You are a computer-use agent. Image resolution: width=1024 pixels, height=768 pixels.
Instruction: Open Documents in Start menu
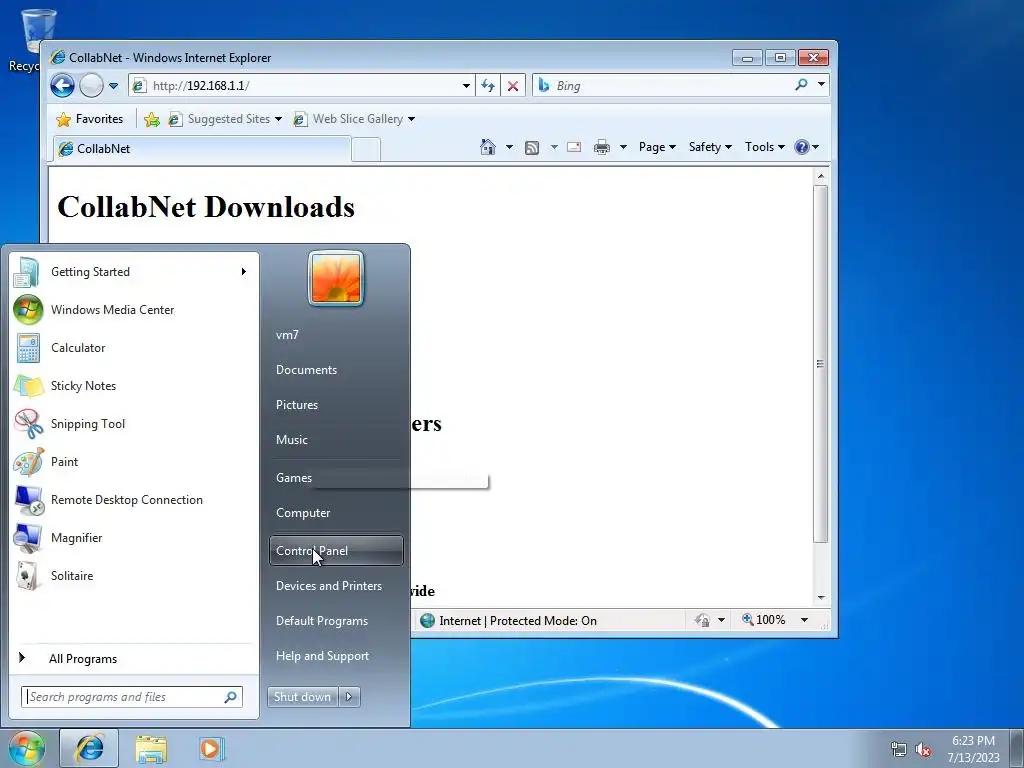pyautogui.click(x=336, y=370)
